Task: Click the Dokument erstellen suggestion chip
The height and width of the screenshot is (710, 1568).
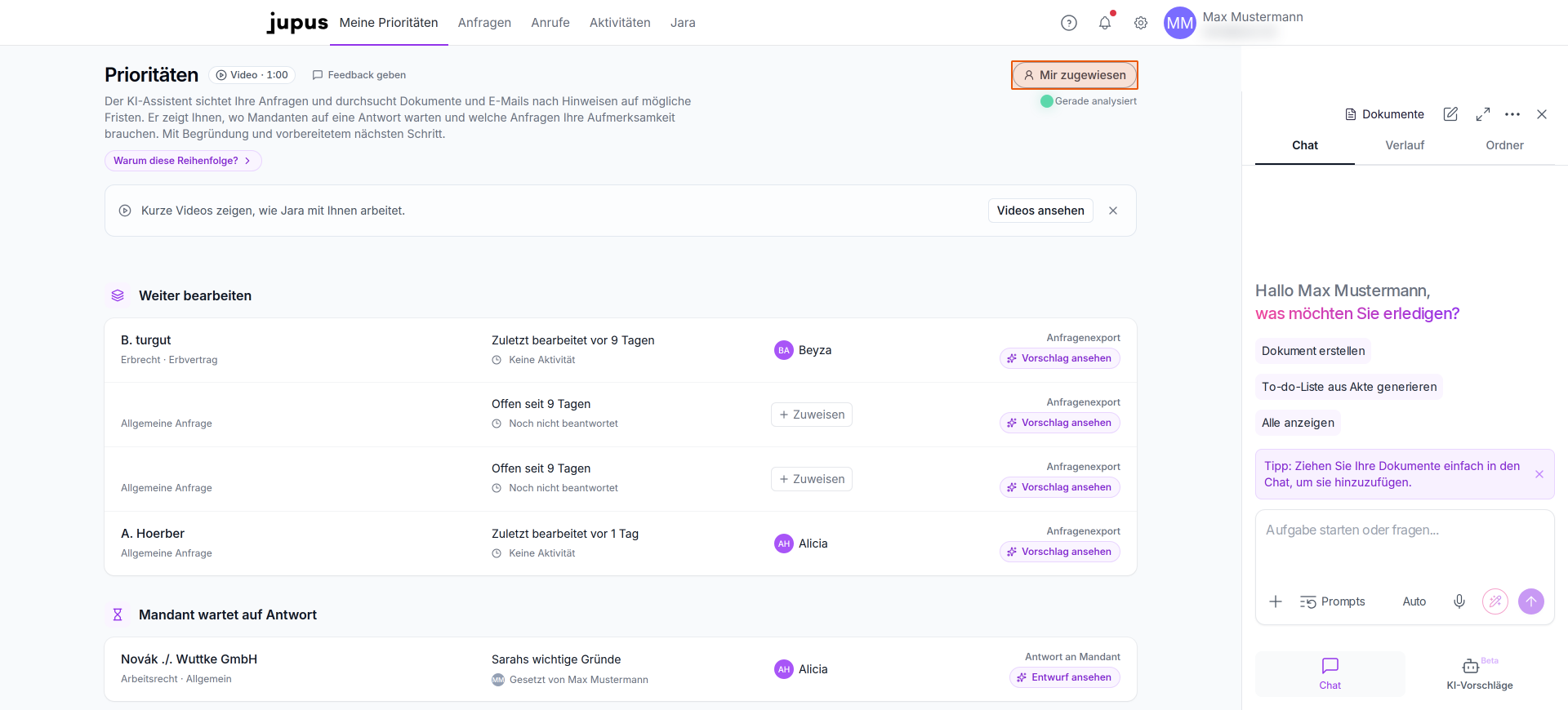Action: point(1313,351)
